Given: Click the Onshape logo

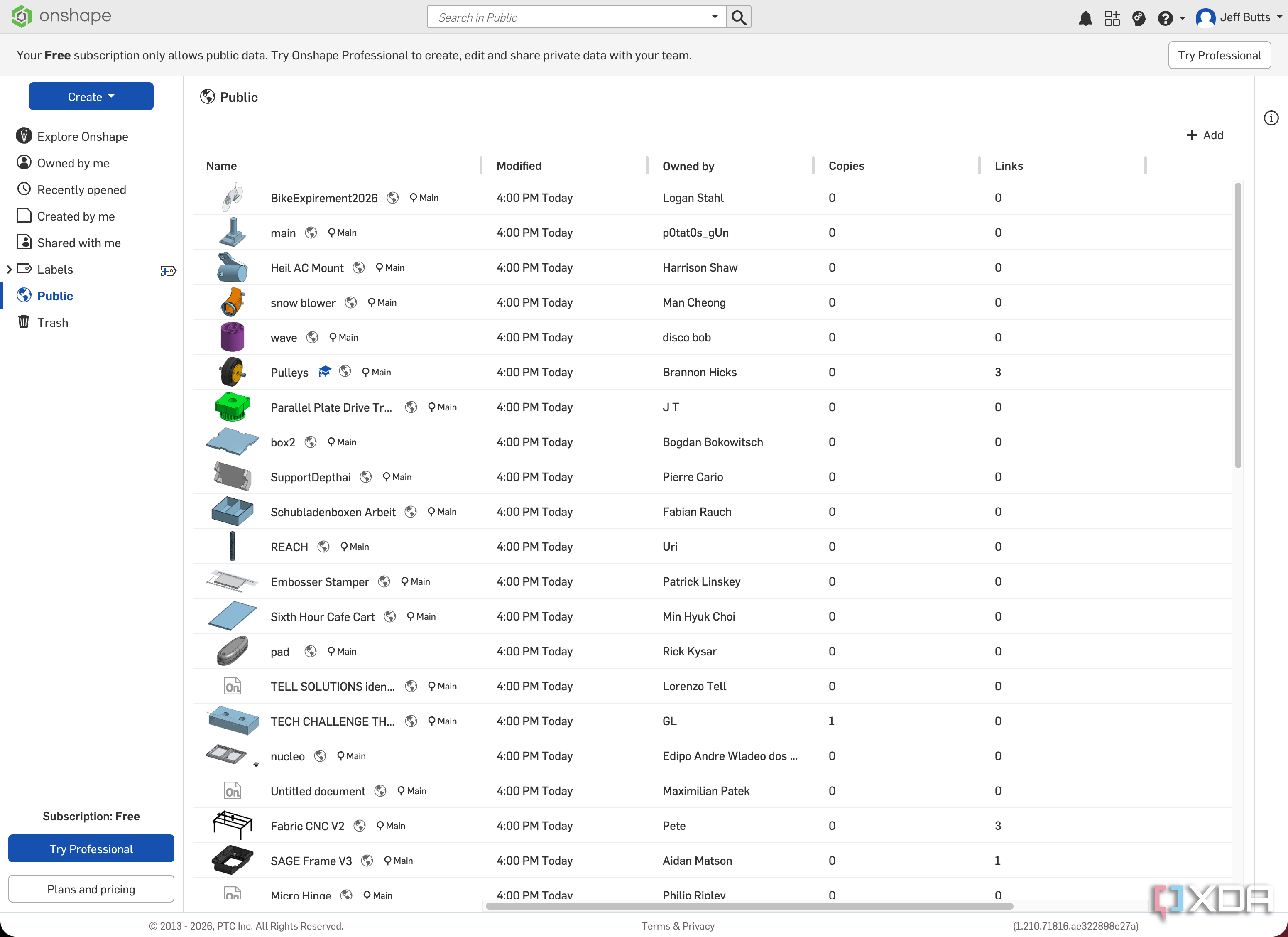Looking at the screenshot, I should click(x=61, y=17).
